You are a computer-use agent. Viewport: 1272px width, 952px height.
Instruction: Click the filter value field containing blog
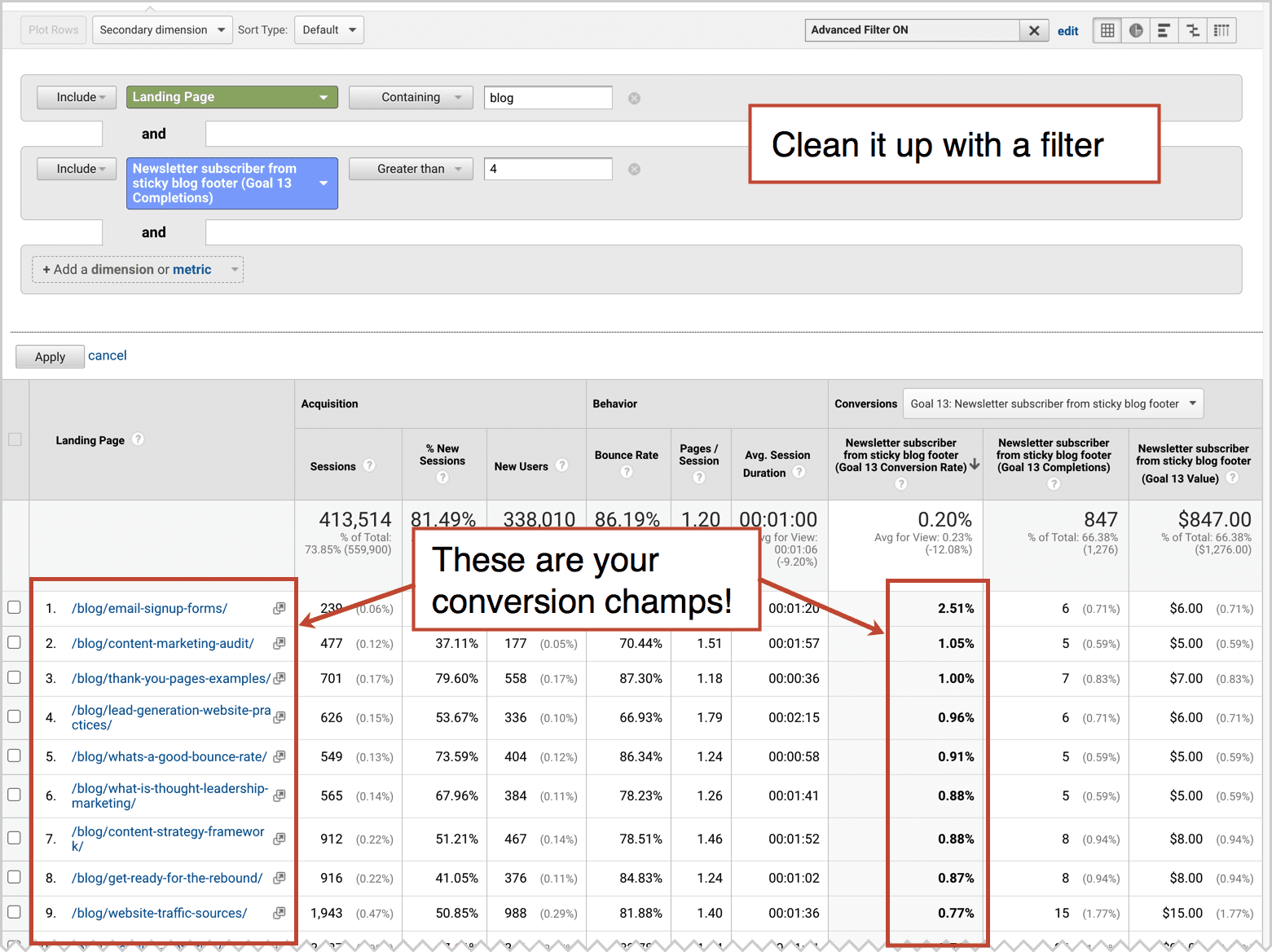[548, 98]
